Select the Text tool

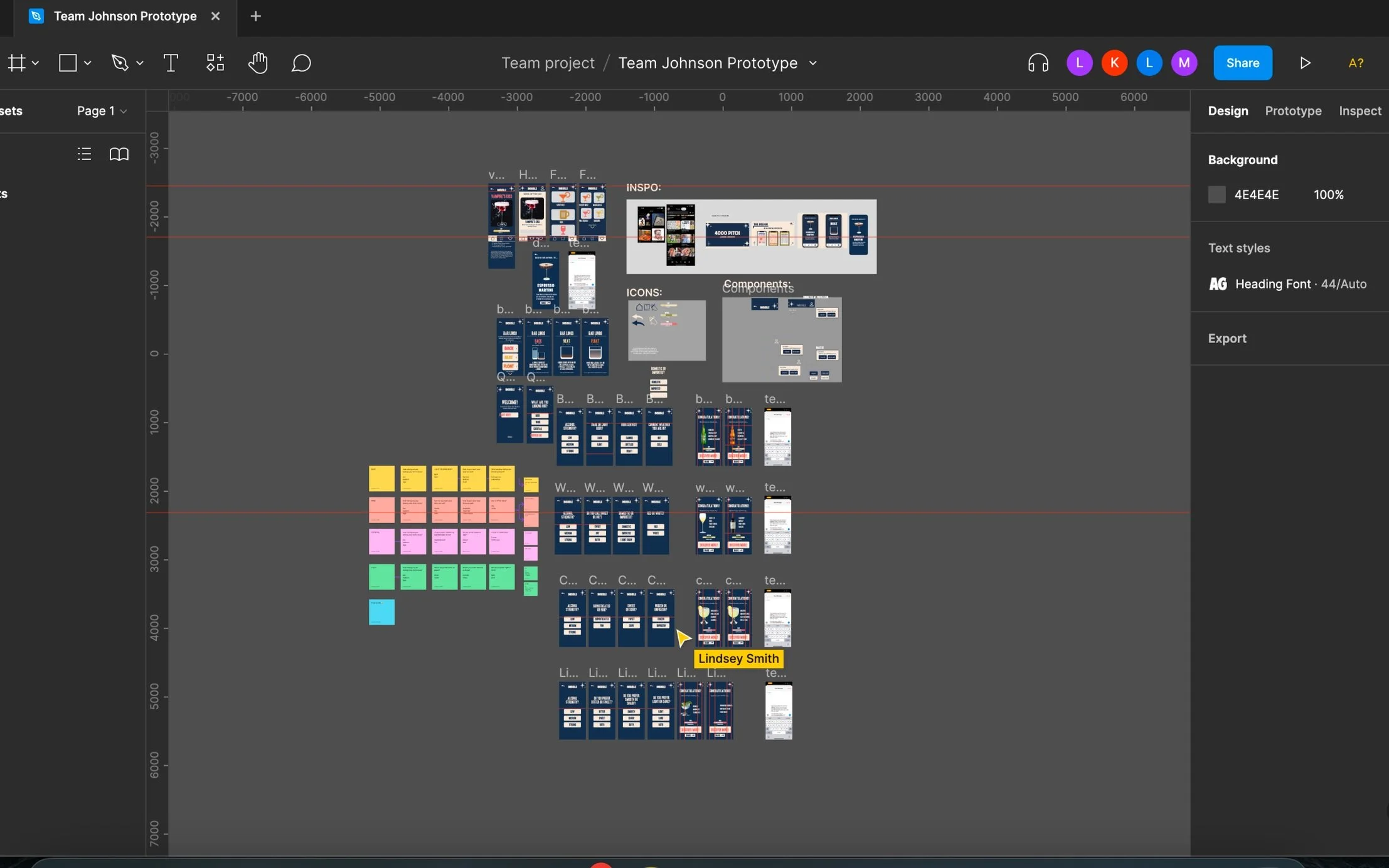[171, 63]
